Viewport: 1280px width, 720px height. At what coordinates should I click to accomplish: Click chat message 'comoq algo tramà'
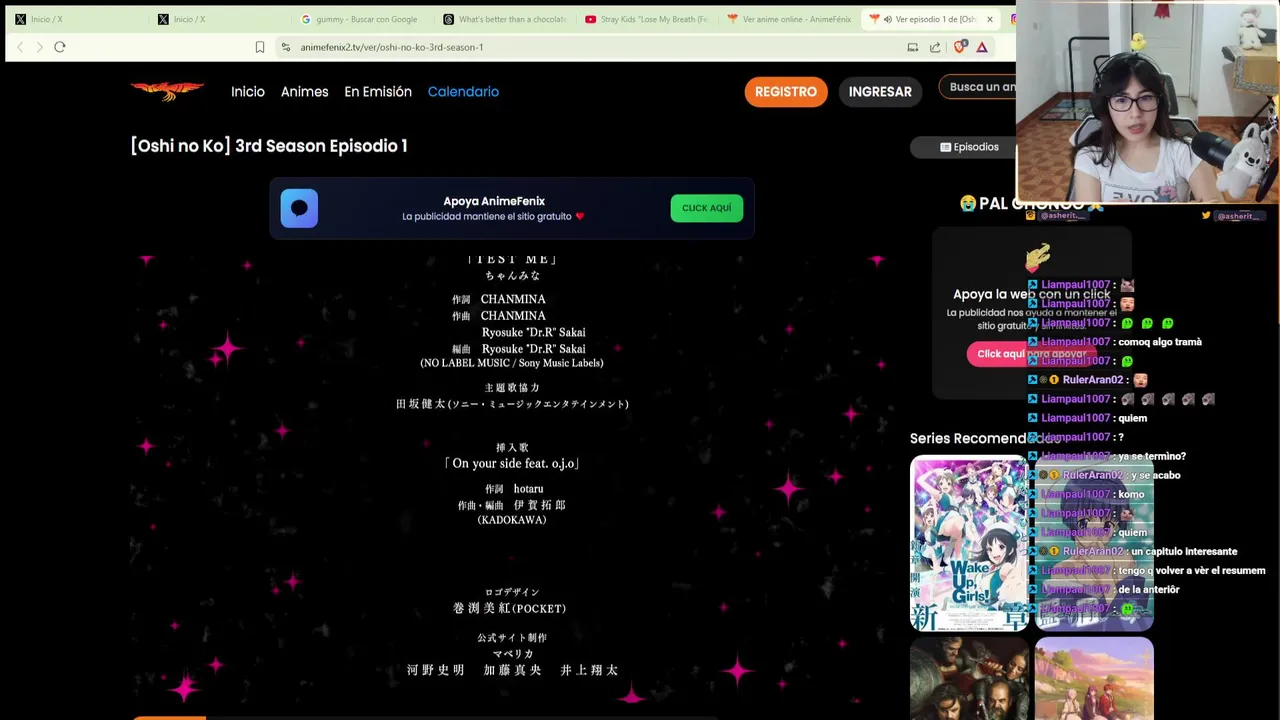(1160, 342)
